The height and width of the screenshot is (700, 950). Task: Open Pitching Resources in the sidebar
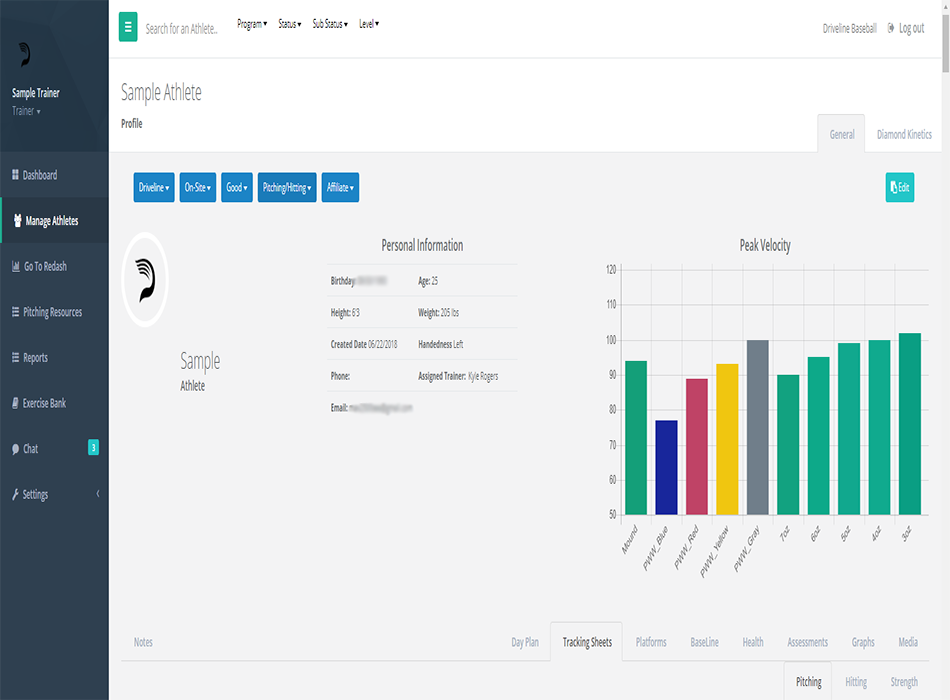(x=52, y=312)
